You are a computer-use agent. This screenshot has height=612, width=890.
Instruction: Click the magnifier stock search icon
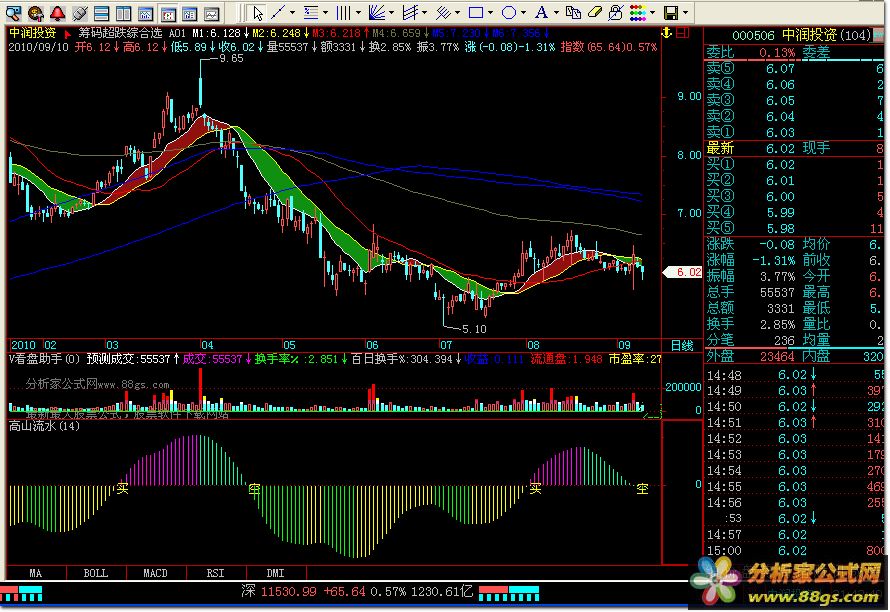coord(13,12)
